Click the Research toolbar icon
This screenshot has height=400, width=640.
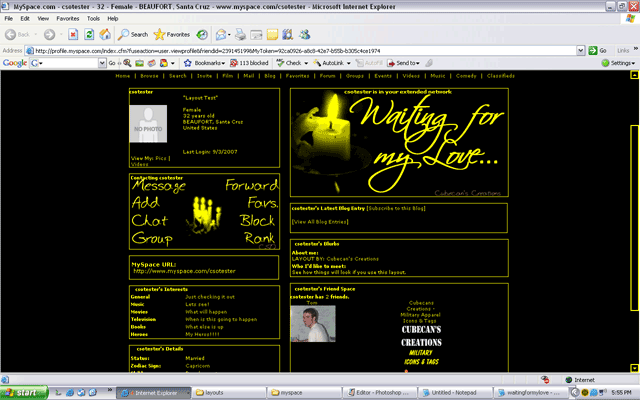288,35
